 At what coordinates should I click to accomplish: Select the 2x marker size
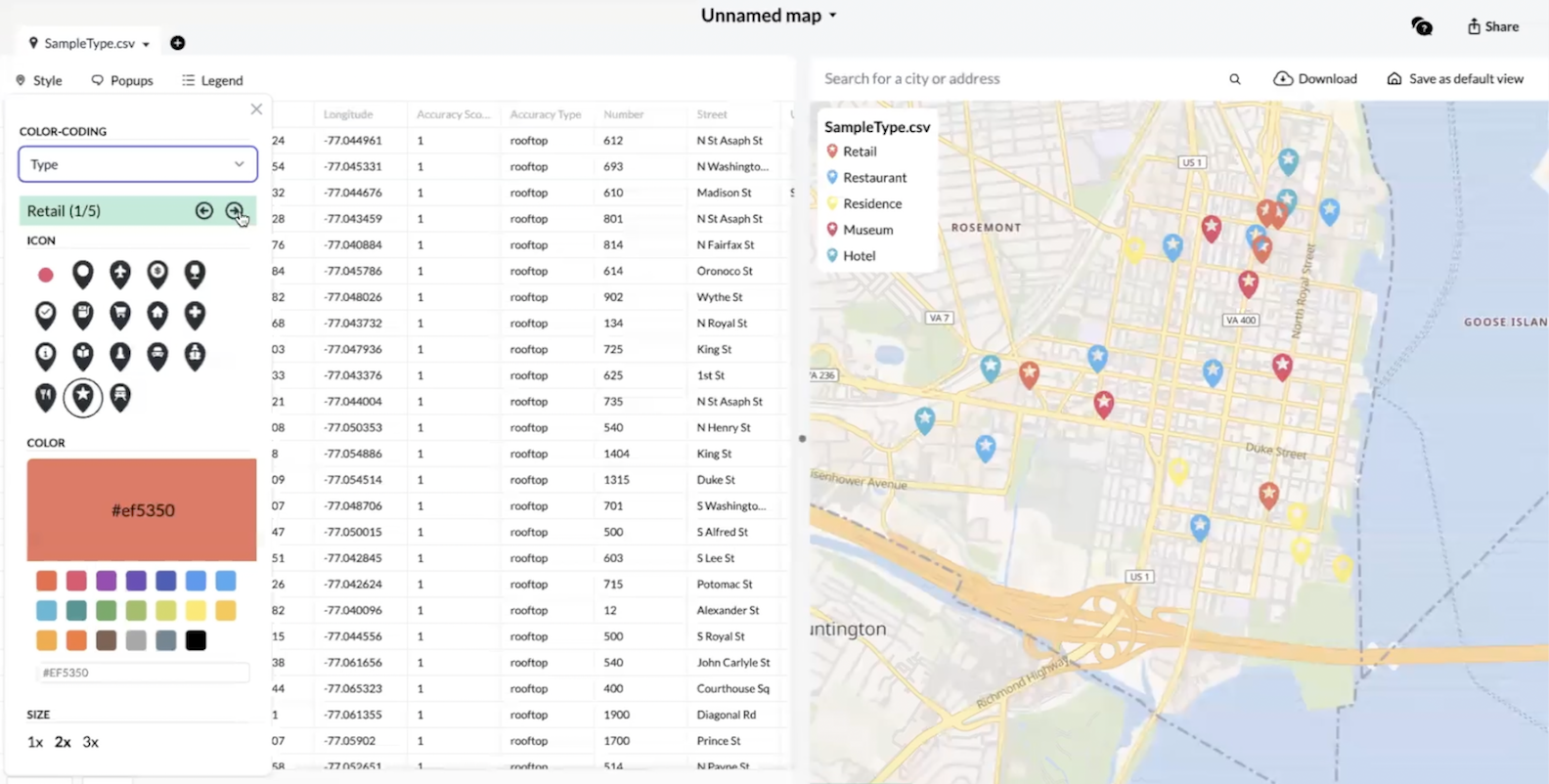point(63,742)
